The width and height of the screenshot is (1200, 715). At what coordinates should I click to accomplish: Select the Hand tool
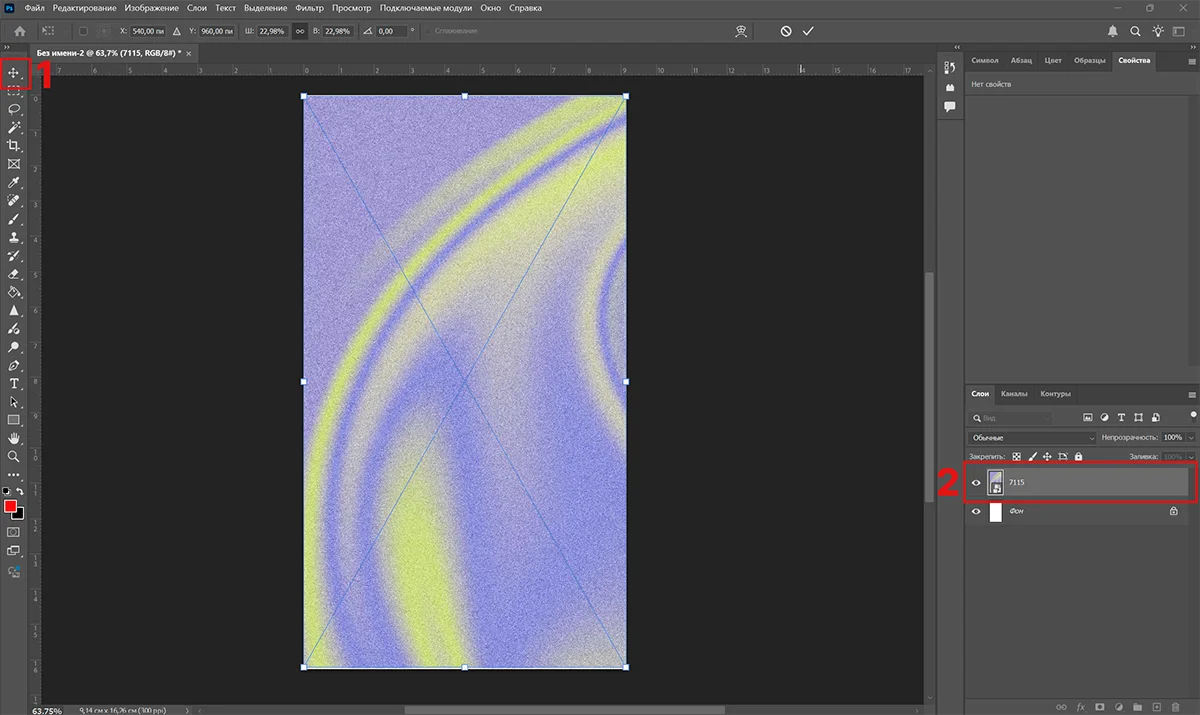coord(14,438)
